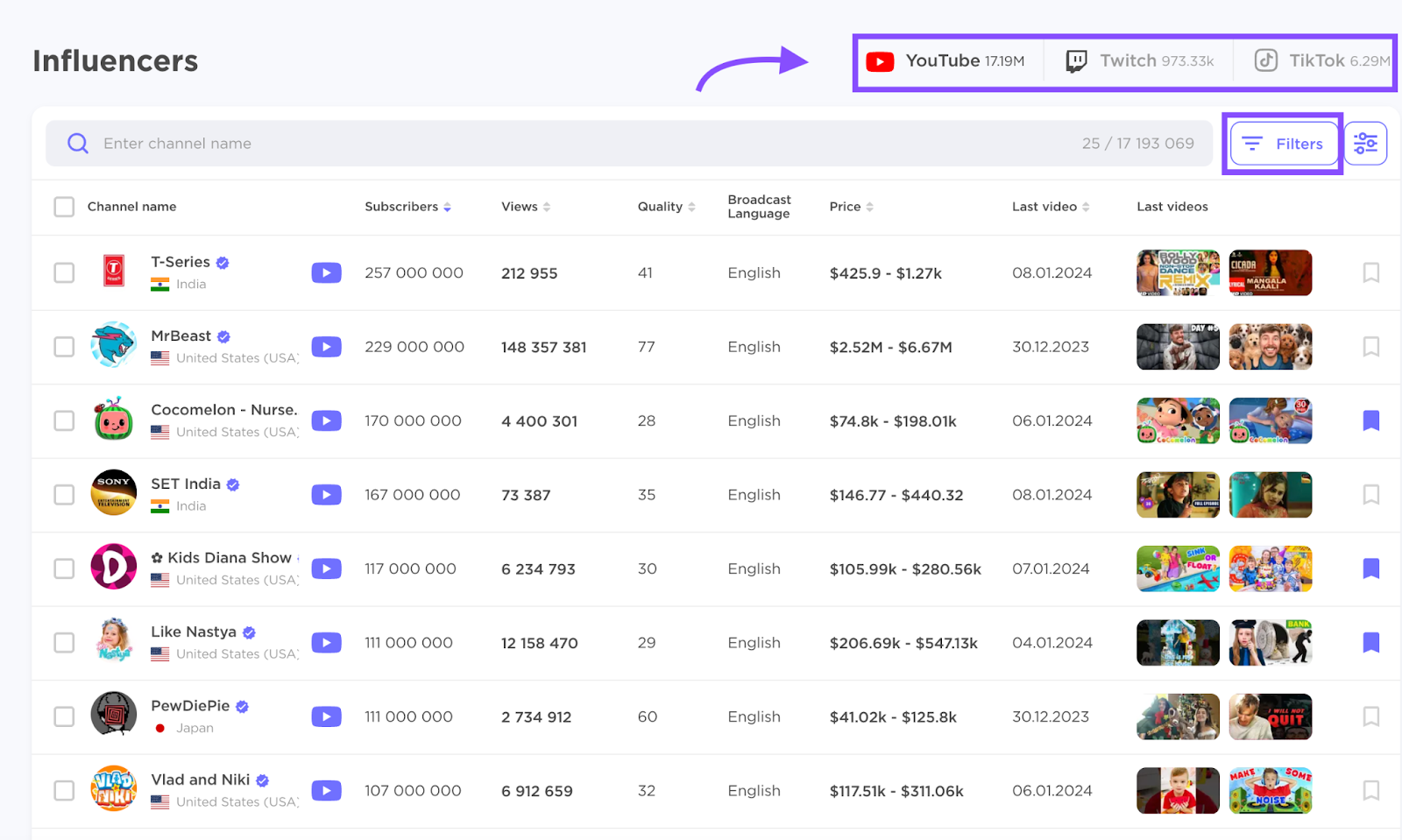Click the T-Series YouTube play icon
1402x840 pixels.
326,273
